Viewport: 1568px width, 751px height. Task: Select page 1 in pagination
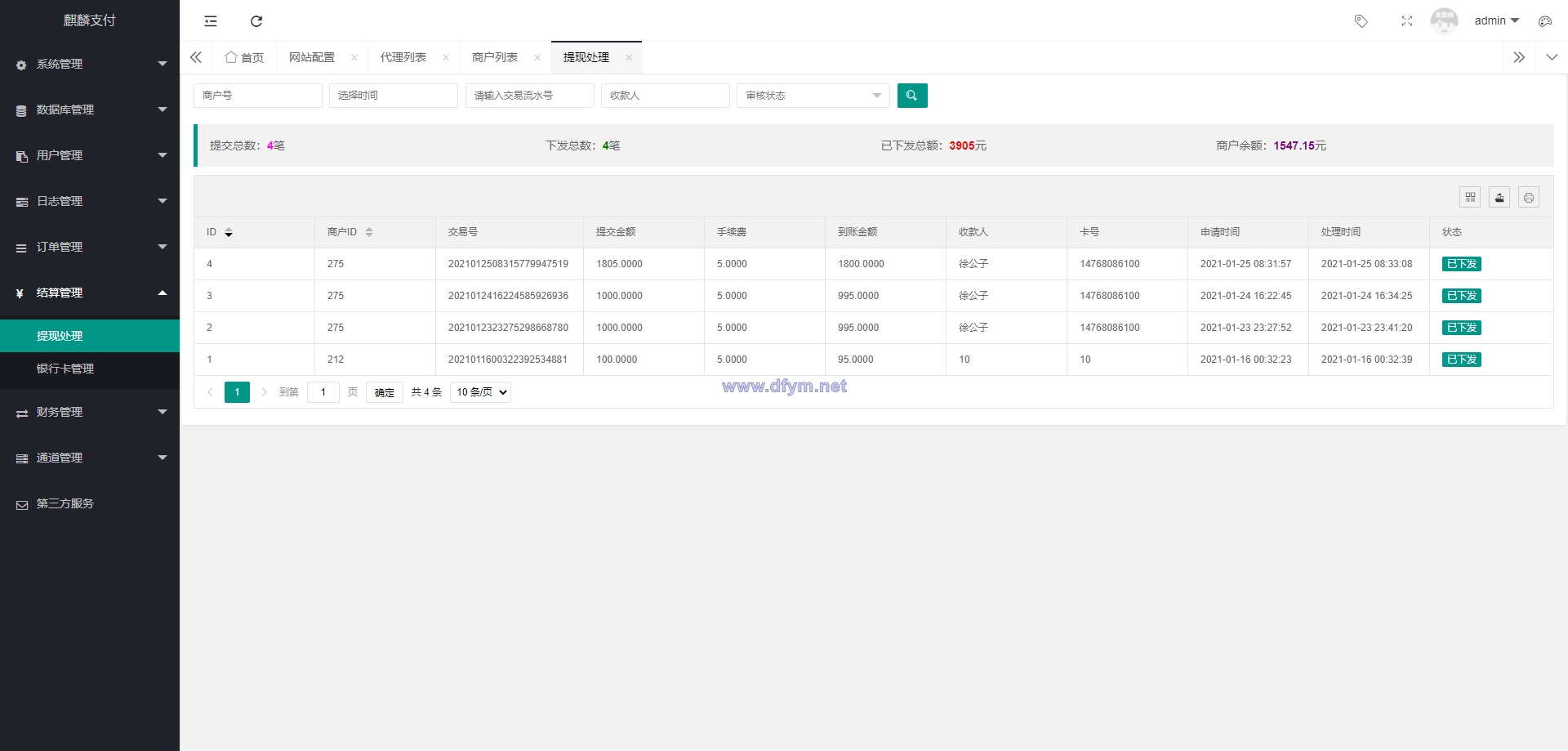[237, 392]
